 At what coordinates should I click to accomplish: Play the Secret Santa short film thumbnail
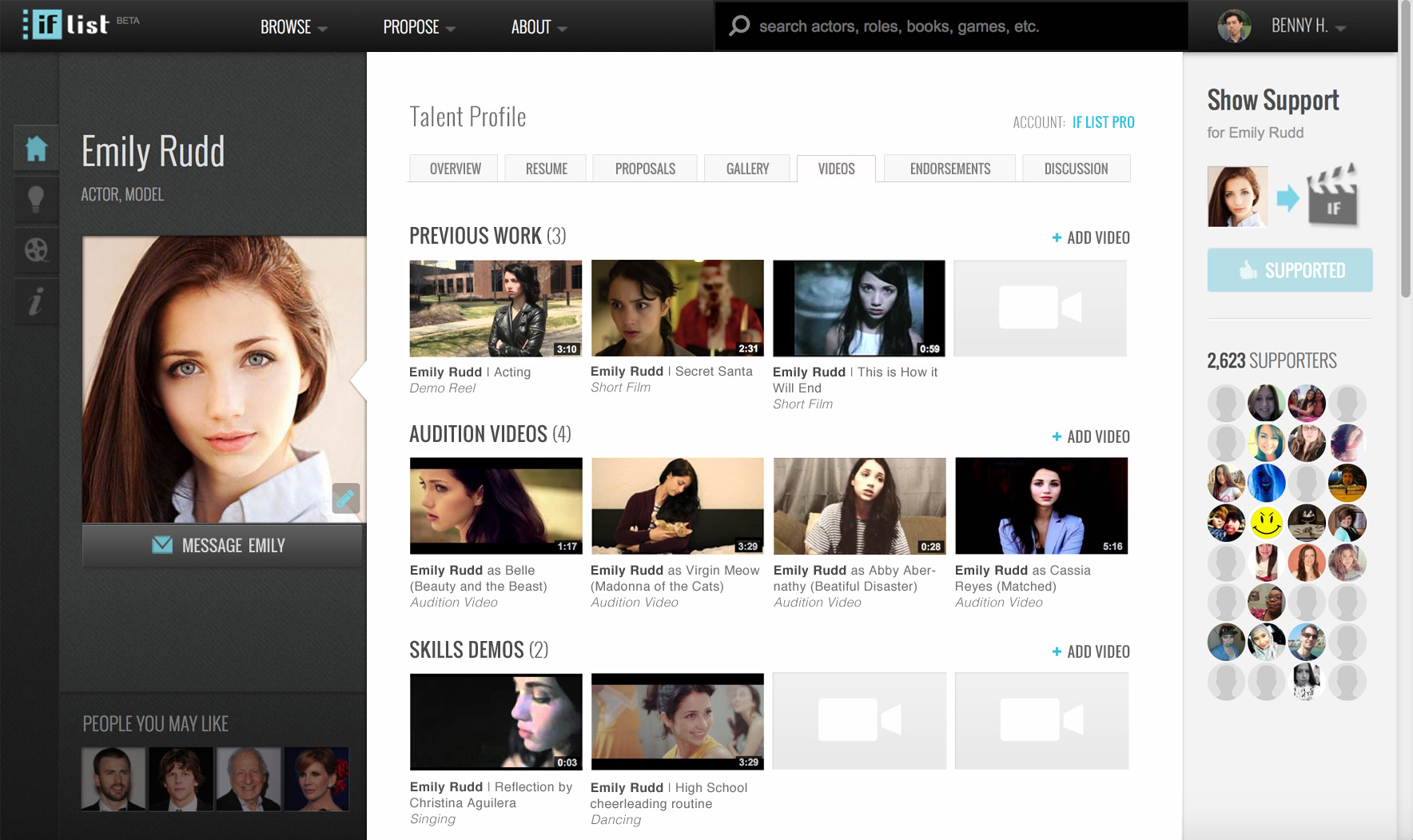click(x=677, y=309)
